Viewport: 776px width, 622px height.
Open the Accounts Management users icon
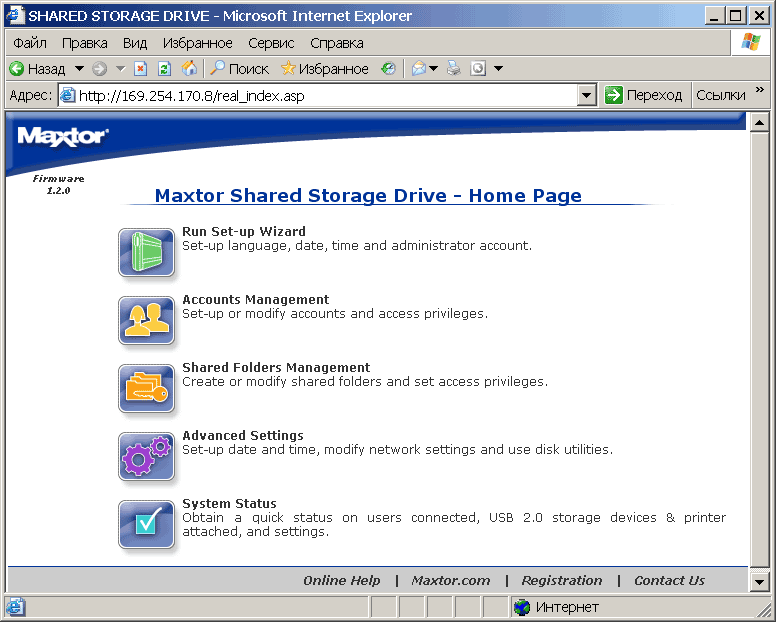[x=146, y=320]
